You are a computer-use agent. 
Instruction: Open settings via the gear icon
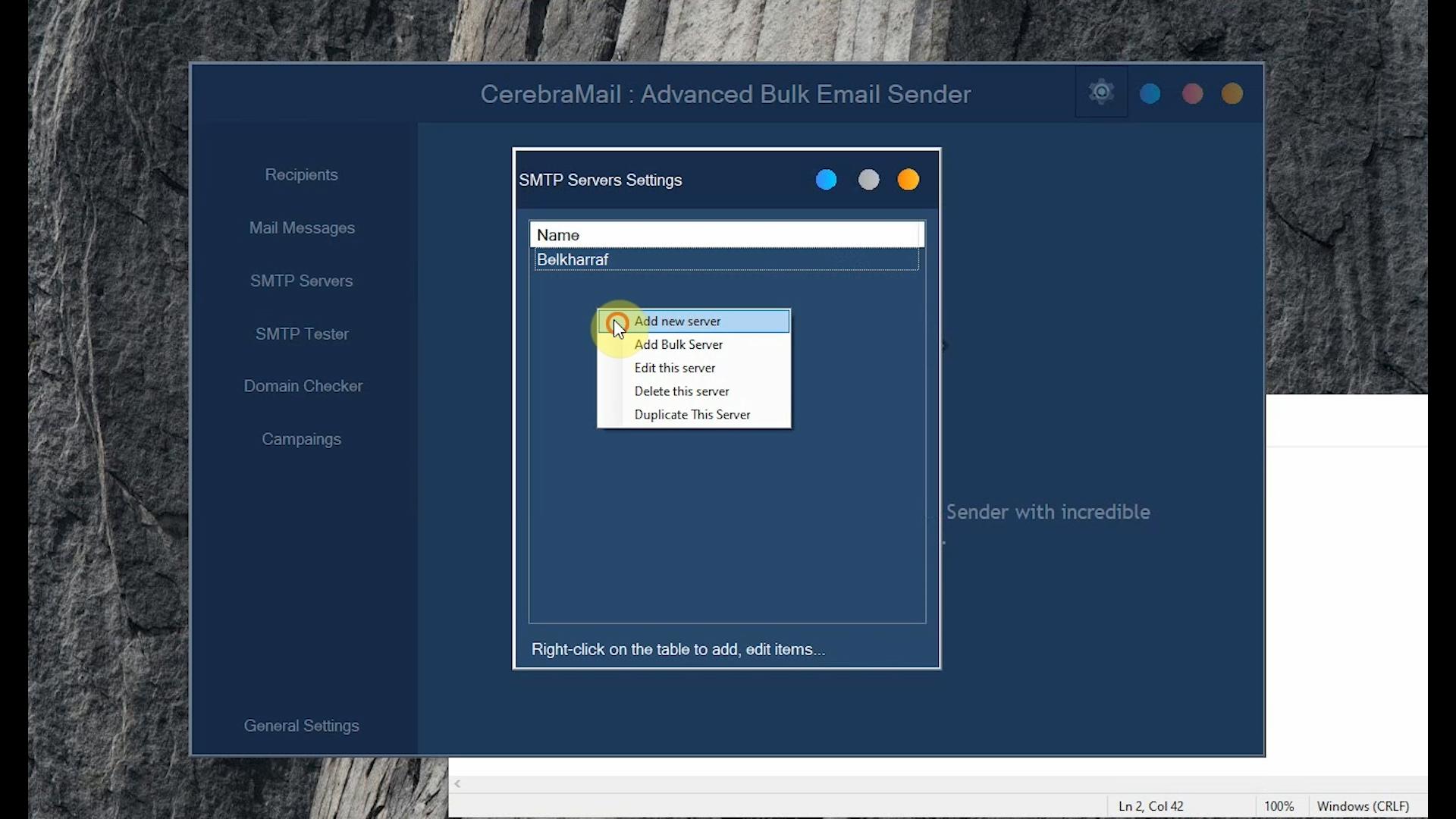[1101, 92]
